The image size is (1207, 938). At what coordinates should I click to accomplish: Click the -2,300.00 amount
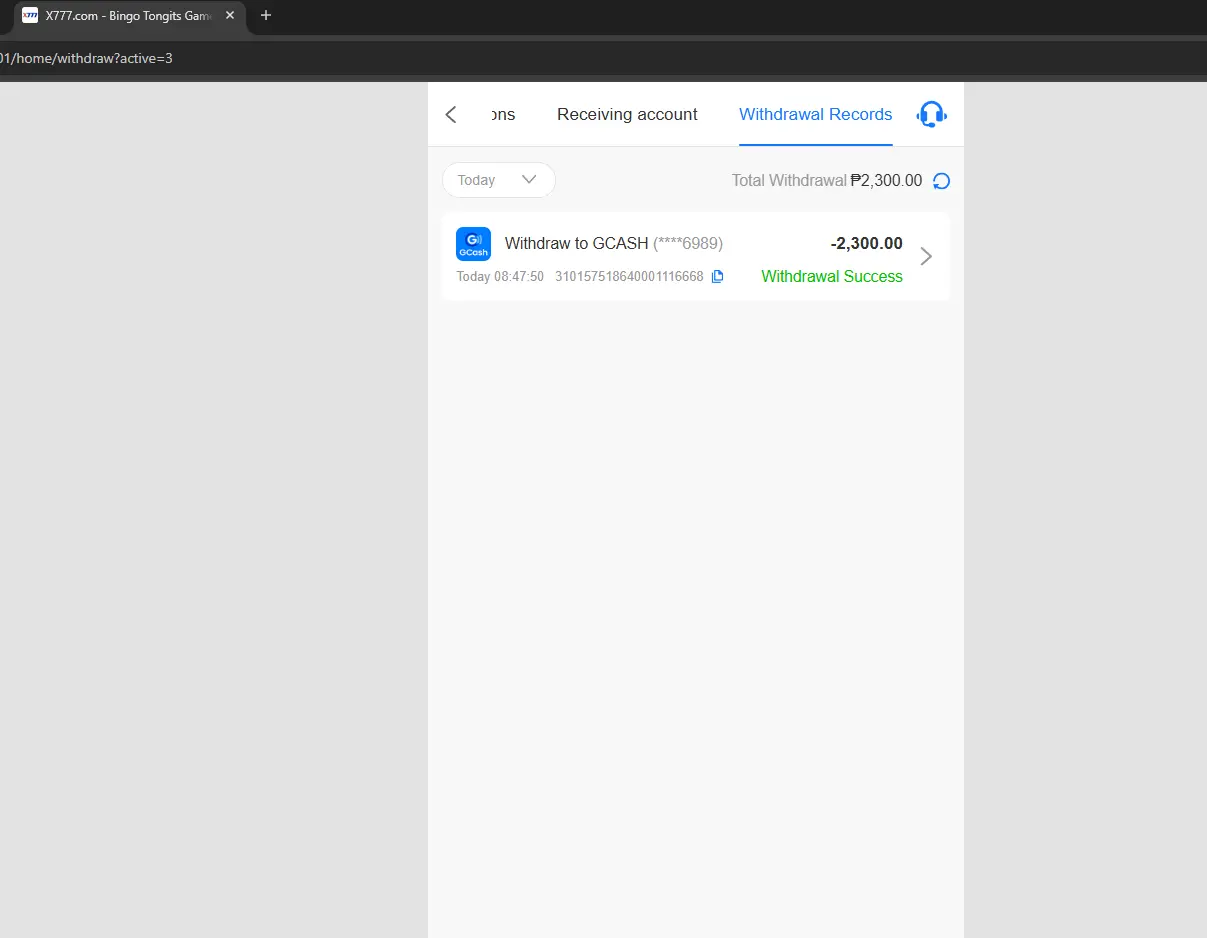click(x=866, y=243)
